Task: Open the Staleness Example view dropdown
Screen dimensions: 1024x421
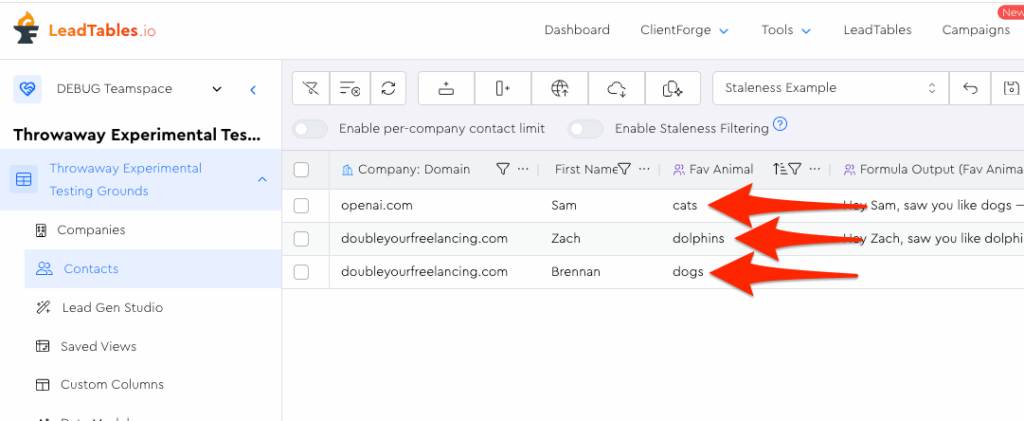Action: [x=830, y=88]
